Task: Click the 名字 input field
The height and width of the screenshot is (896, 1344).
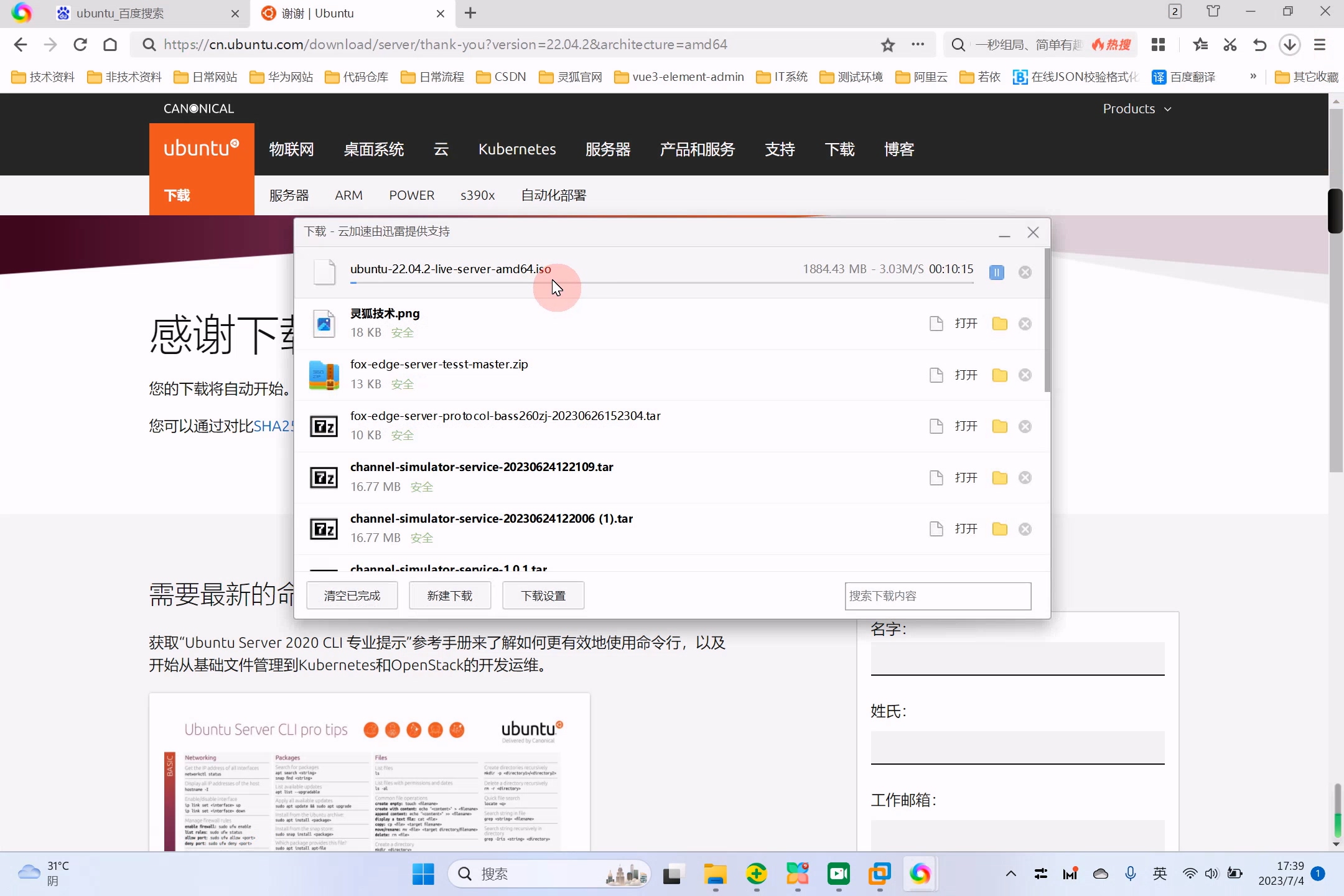Action: (1017, 659)
